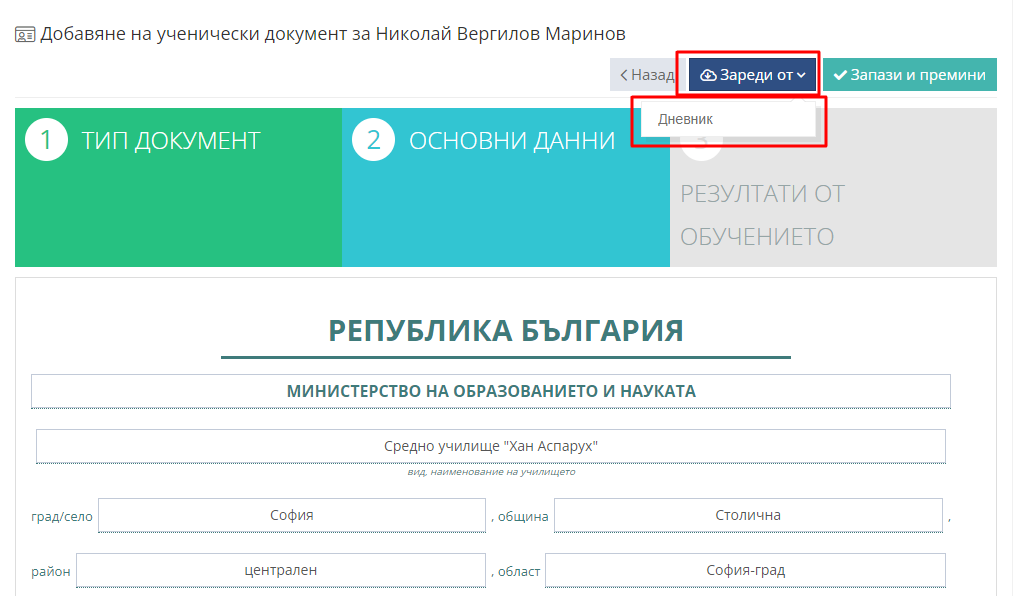Viewport: 1013px width, 596px height.
Task: Open step 1 ТИП ДОКУМЕНТ tab
Action: click(178, 187)
